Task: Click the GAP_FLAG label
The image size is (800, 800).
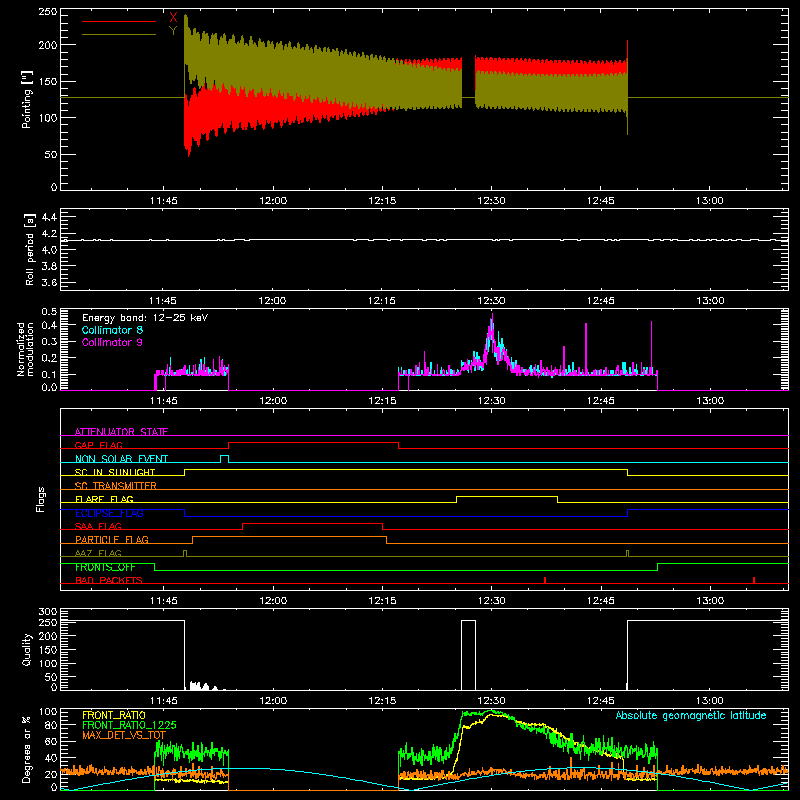Action: (x=98, y=445)
